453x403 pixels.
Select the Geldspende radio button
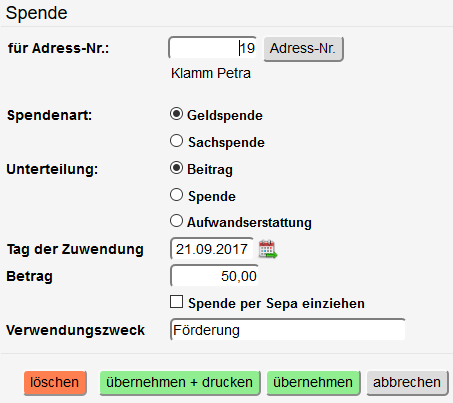pyautogui.click(x=176, y=114)
